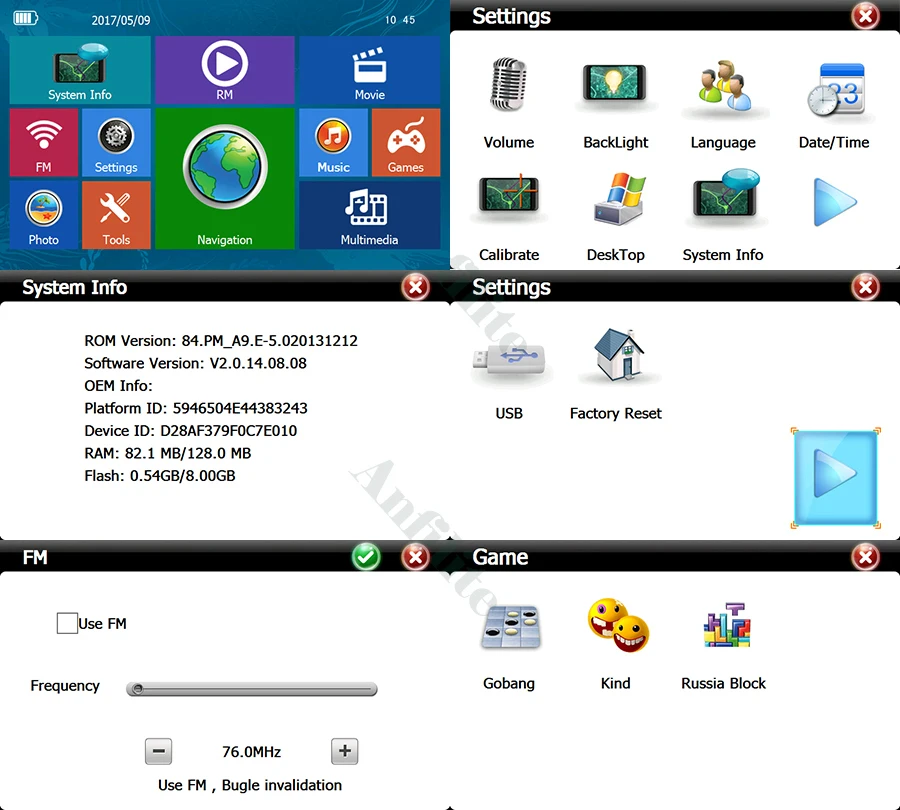
Task: Open Volume settings
Action: pos(509,86)
